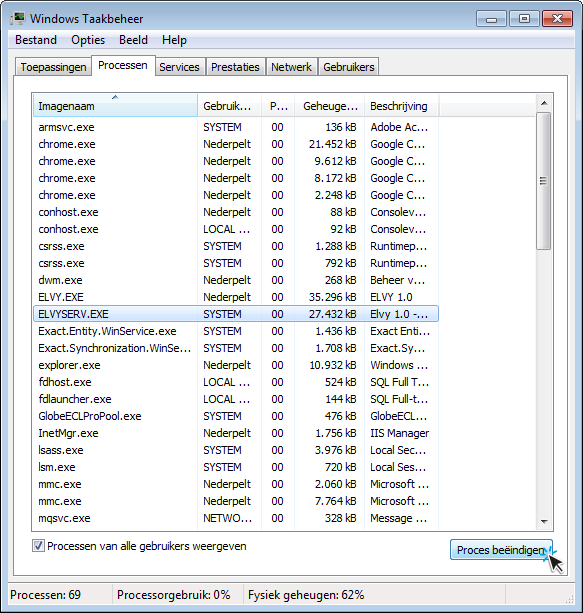Viewport: 583px width, 613px height.
Task: Select the GlobeECLProPool.exe process
Action: tap(236, 416)
